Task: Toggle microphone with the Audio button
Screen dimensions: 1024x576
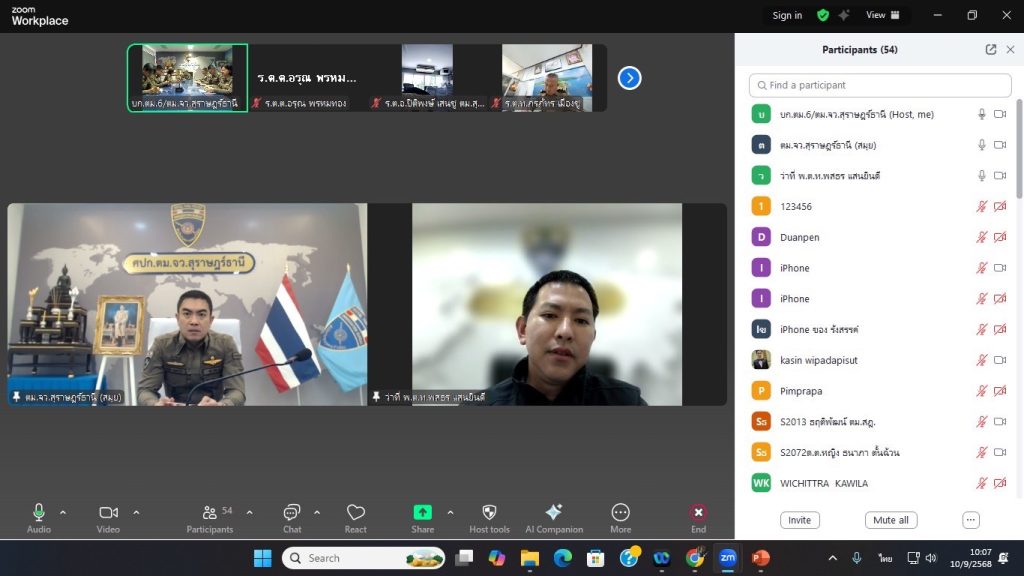Action: (39, 512)
